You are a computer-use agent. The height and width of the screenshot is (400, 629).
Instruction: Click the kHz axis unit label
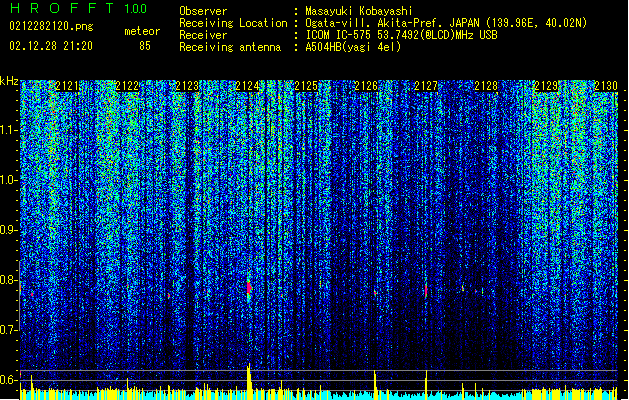pos(9,81)
